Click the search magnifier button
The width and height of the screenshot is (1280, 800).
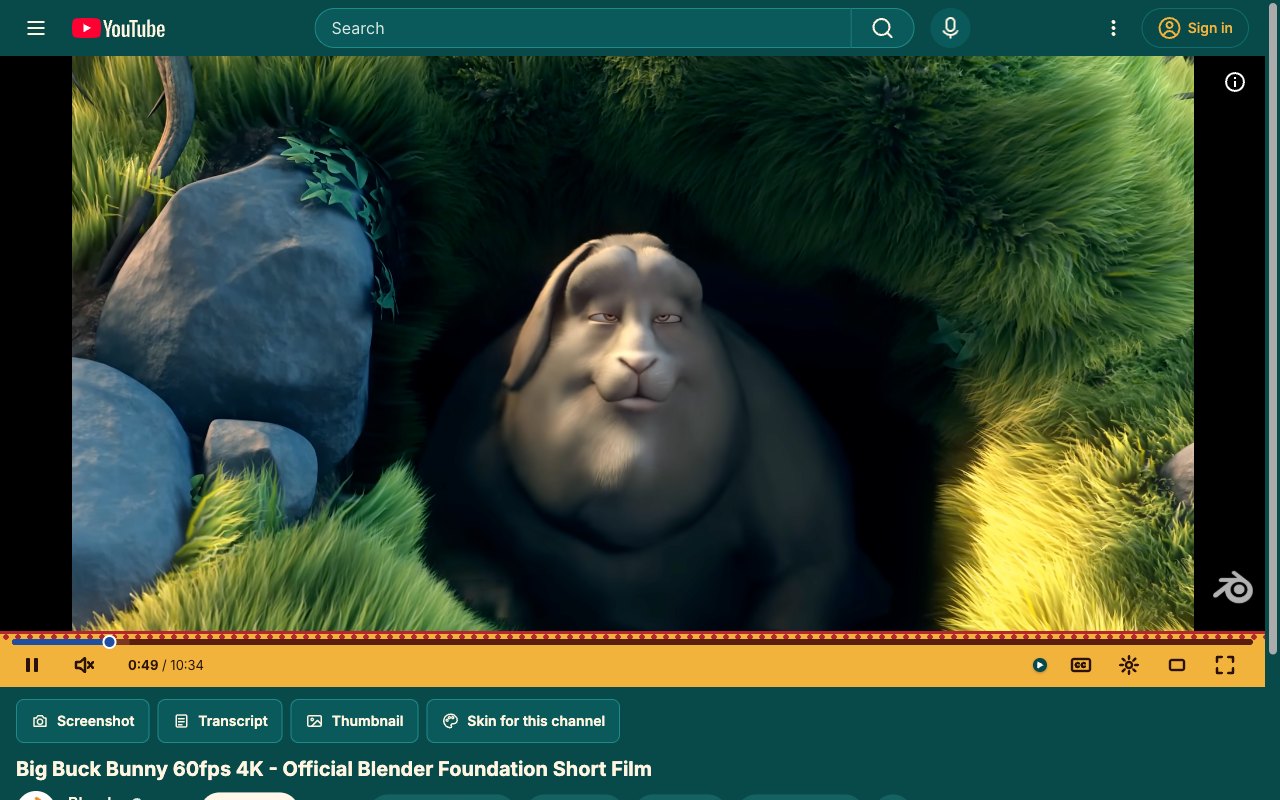click(x=882, y=28)
